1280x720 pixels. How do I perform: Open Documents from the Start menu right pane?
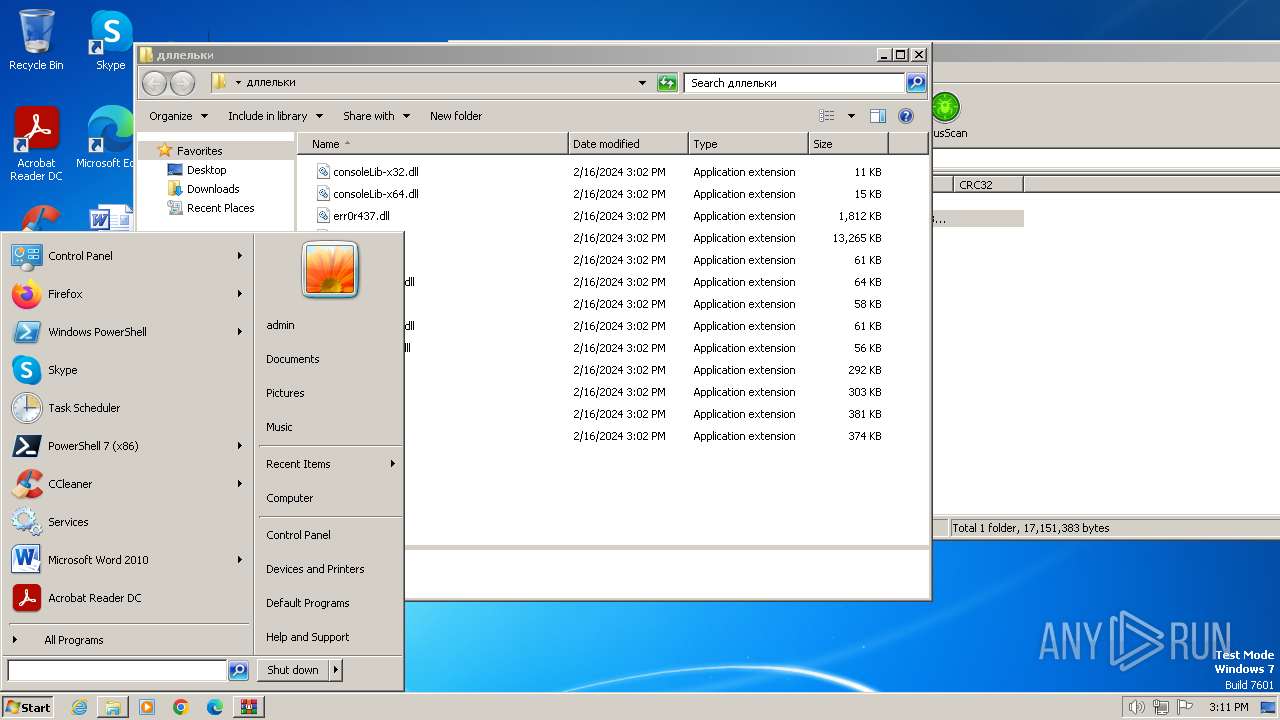click(x=330, y=359)
